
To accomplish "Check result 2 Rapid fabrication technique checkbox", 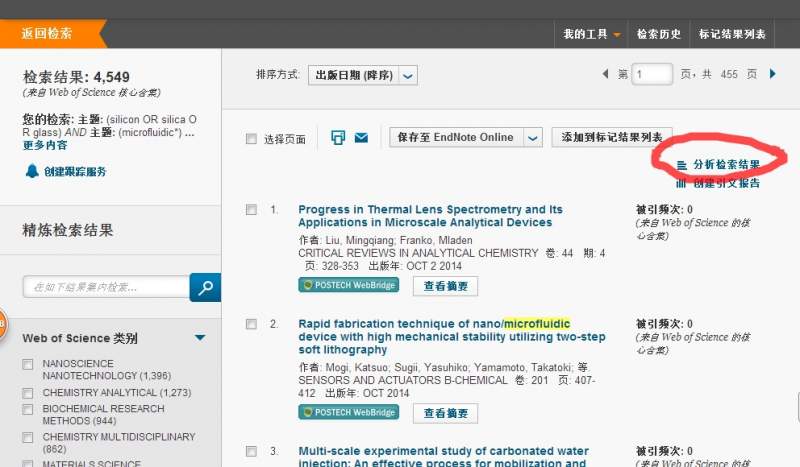I will (x=251, y=324).
